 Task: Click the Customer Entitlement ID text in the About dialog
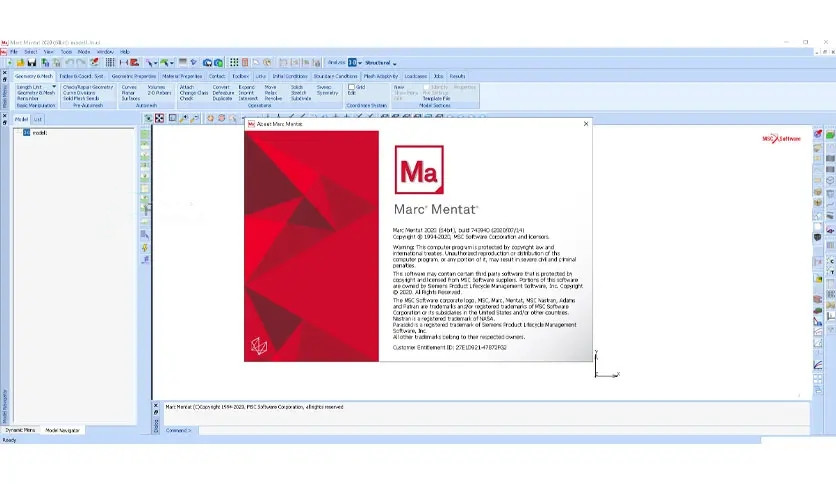pos(449,348)
